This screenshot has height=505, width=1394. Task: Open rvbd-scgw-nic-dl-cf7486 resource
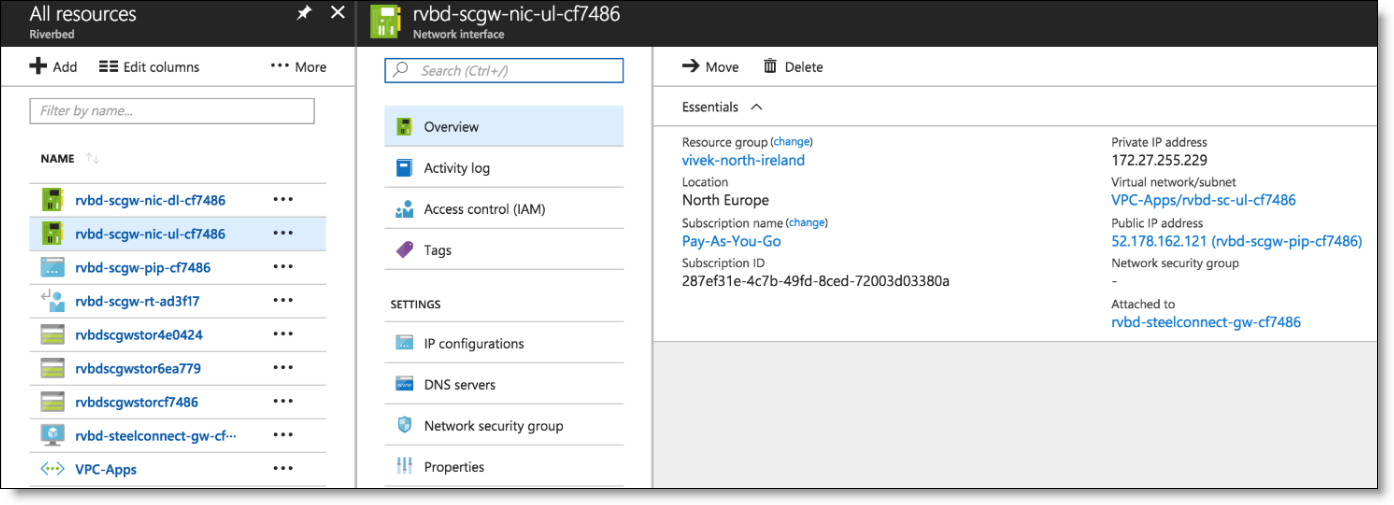pyautogui.click(x=150, y=200)
